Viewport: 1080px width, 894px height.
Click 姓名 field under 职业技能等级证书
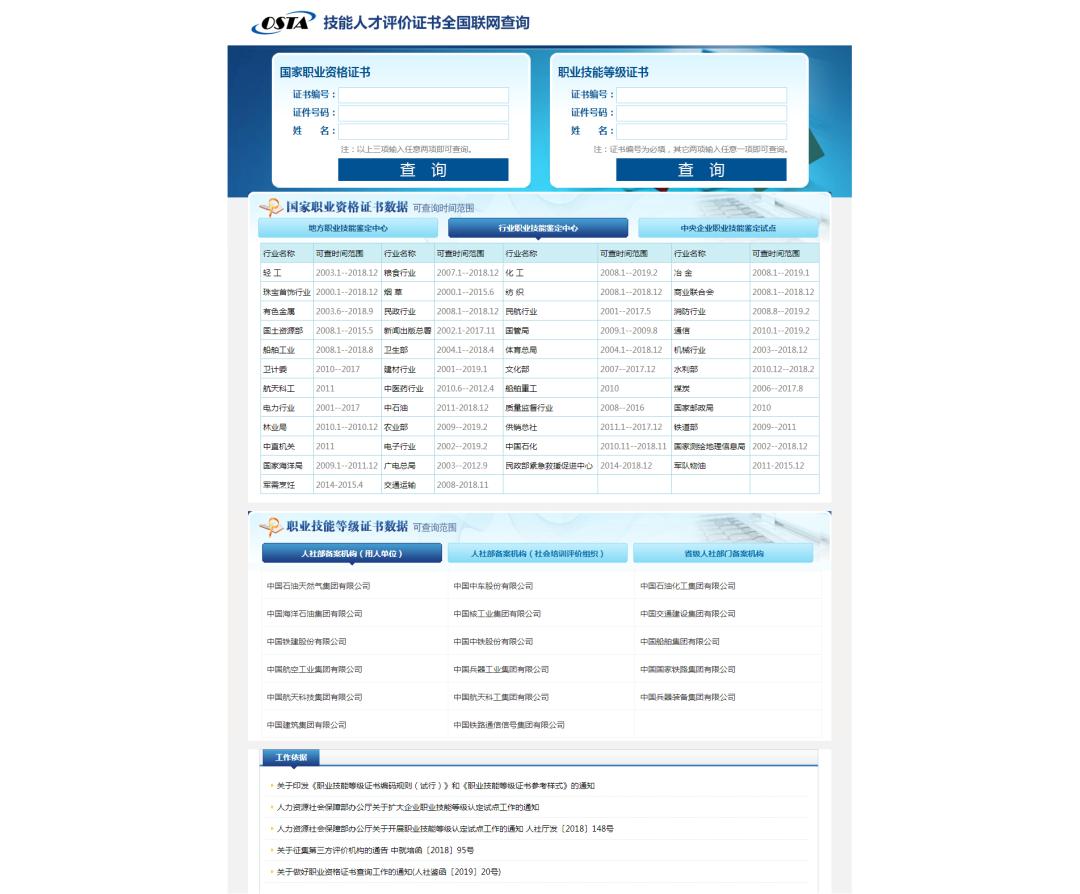pyautogui.click(x=701, y=131)
